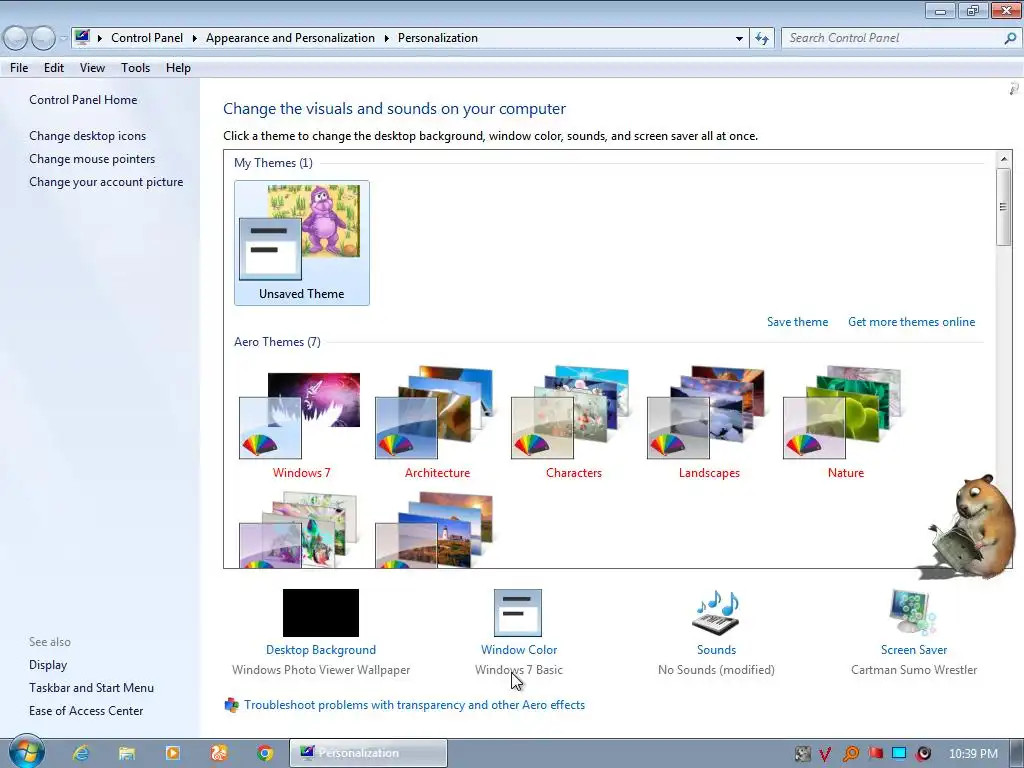Click the address bar control panel icon
Image resolution: width=1024 pixels, height=768 pixels.
point(82,37)
